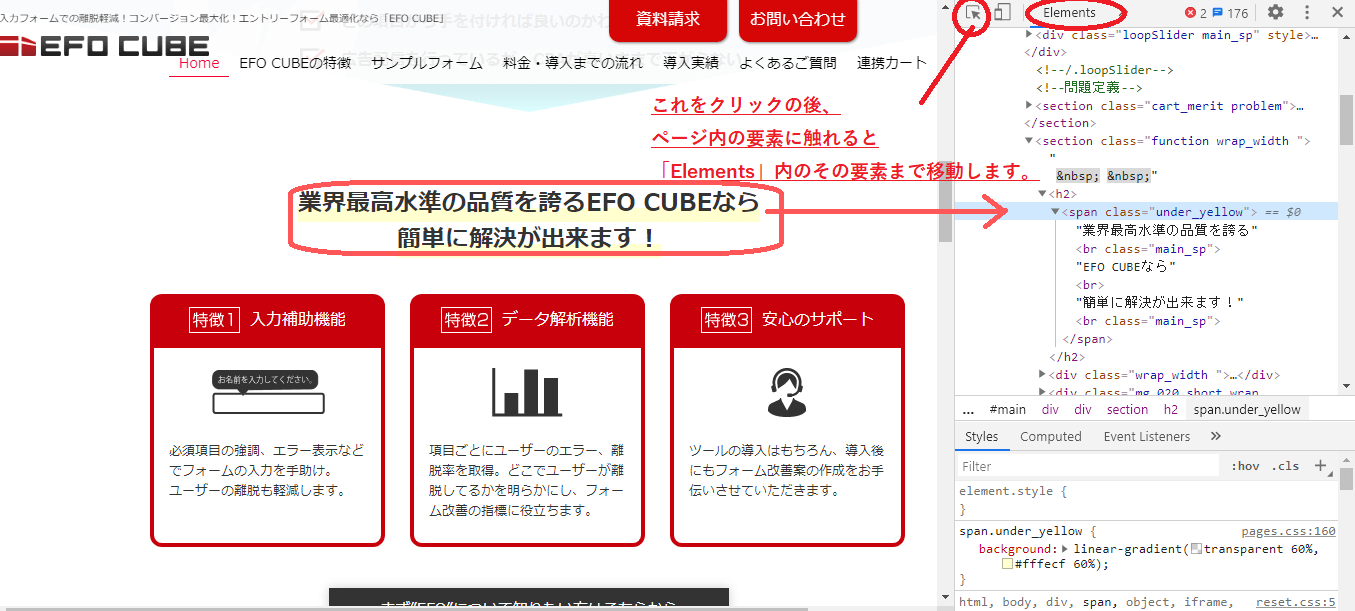Click the element.style rule block

click(1147, 501)
